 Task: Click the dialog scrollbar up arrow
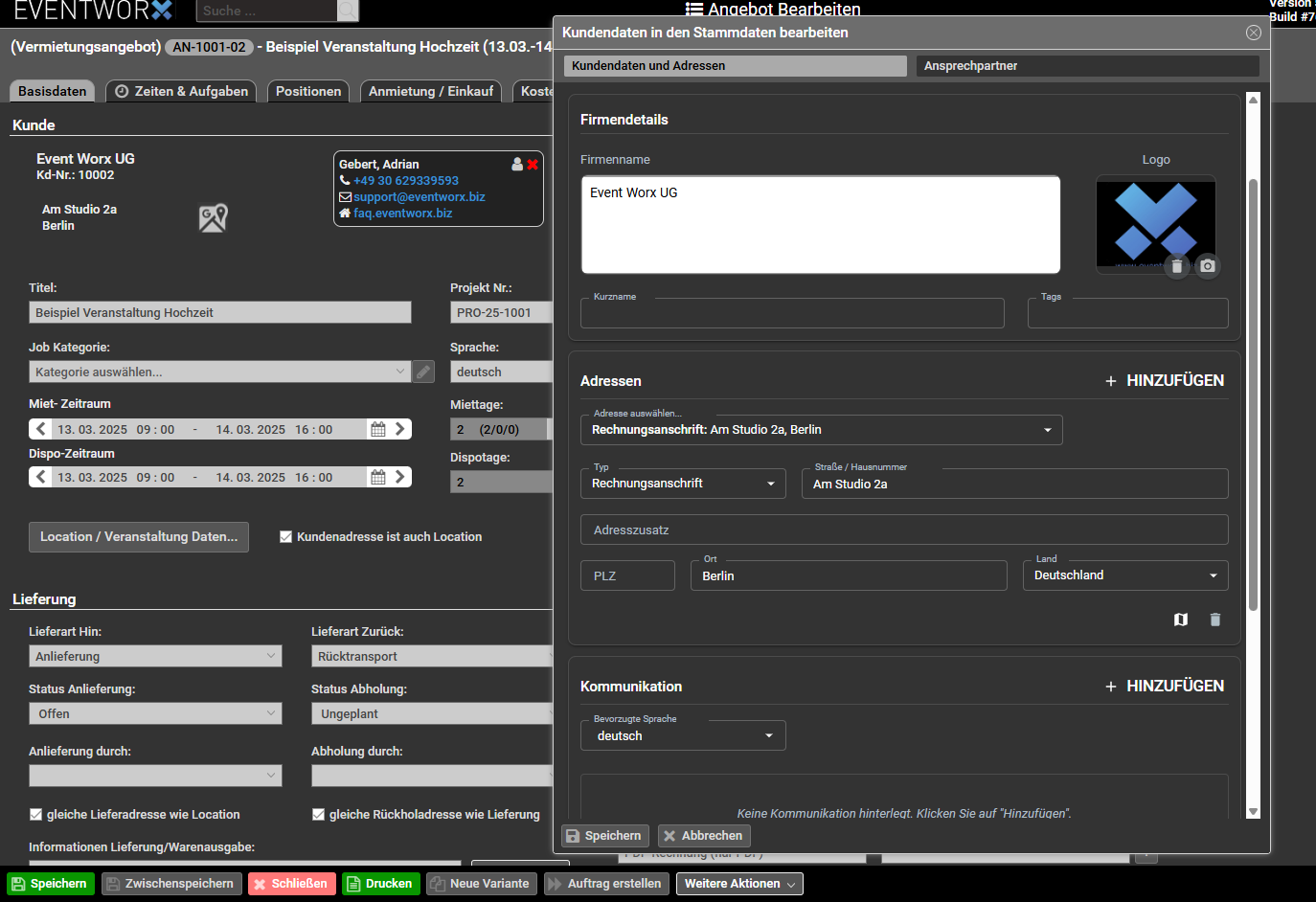tap(1253, 100)
